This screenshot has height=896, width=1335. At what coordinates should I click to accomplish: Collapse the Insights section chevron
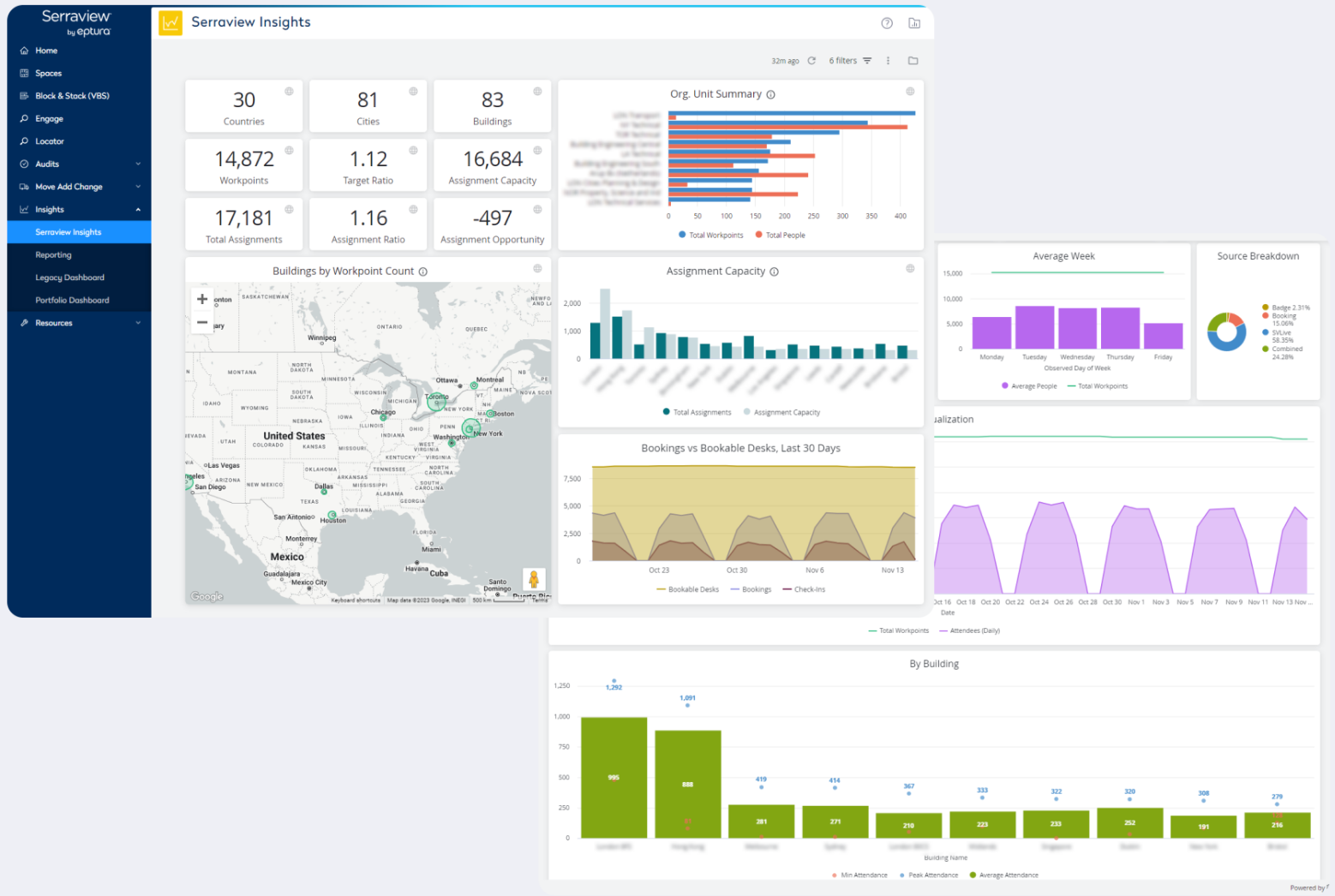138,210
